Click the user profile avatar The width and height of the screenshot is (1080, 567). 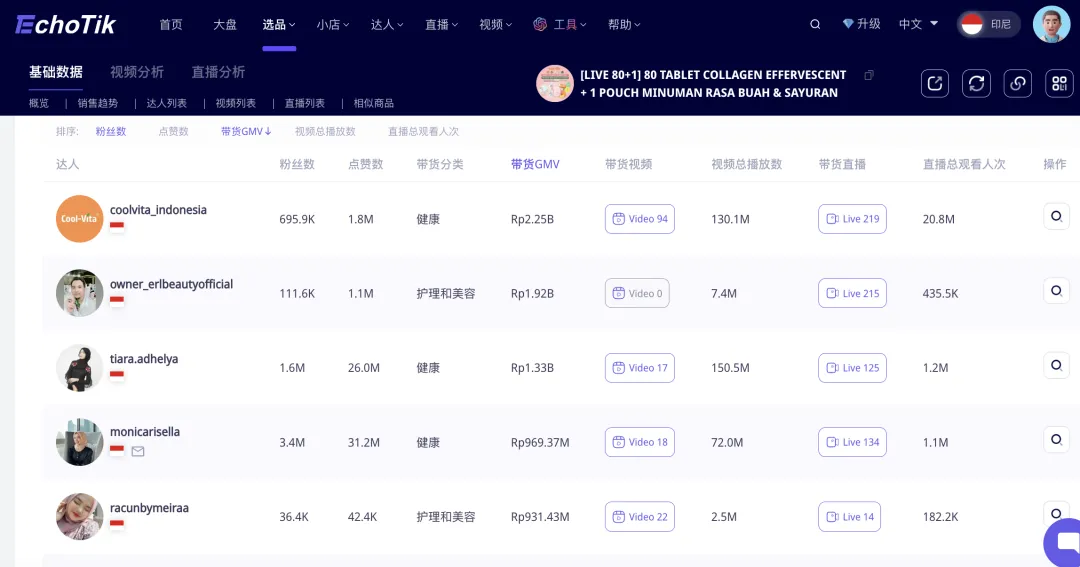(x=1051, y=24)
